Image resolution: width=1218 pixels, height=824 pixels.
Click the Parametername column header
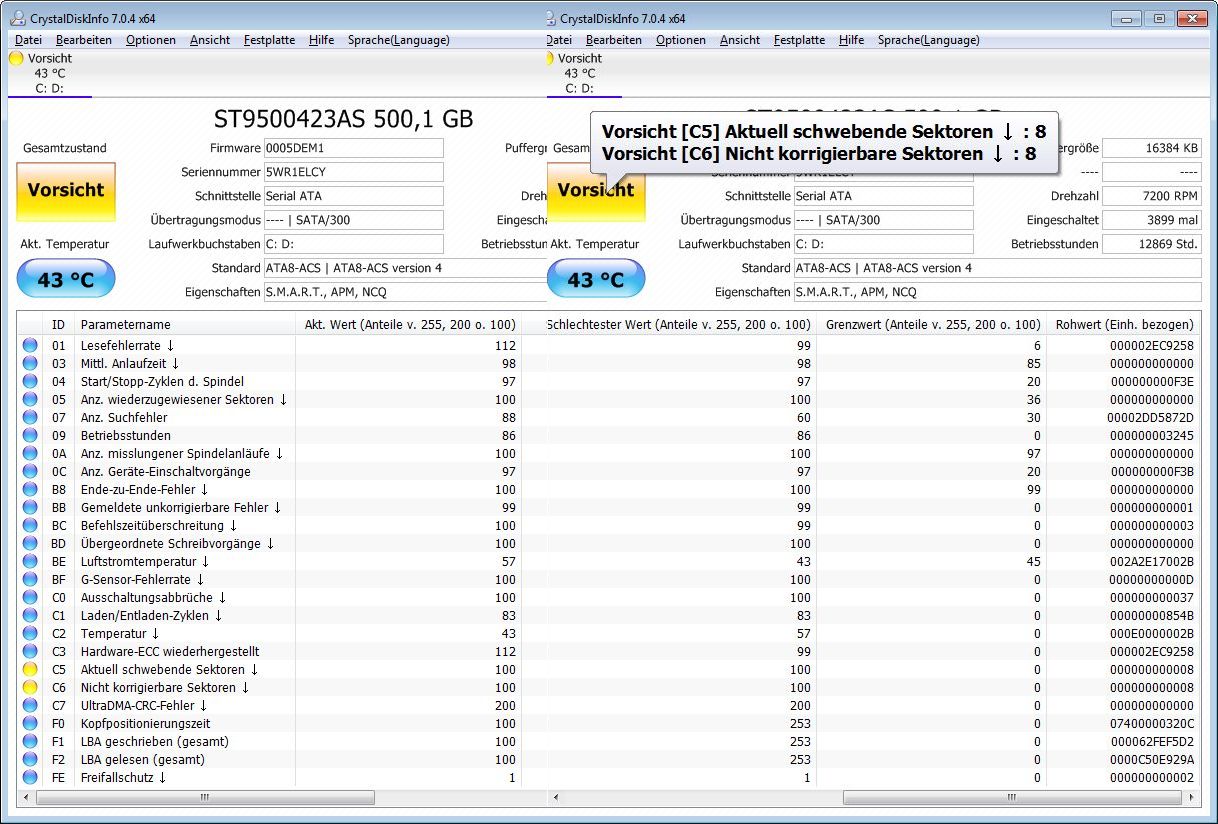click(x=185, y=325)
